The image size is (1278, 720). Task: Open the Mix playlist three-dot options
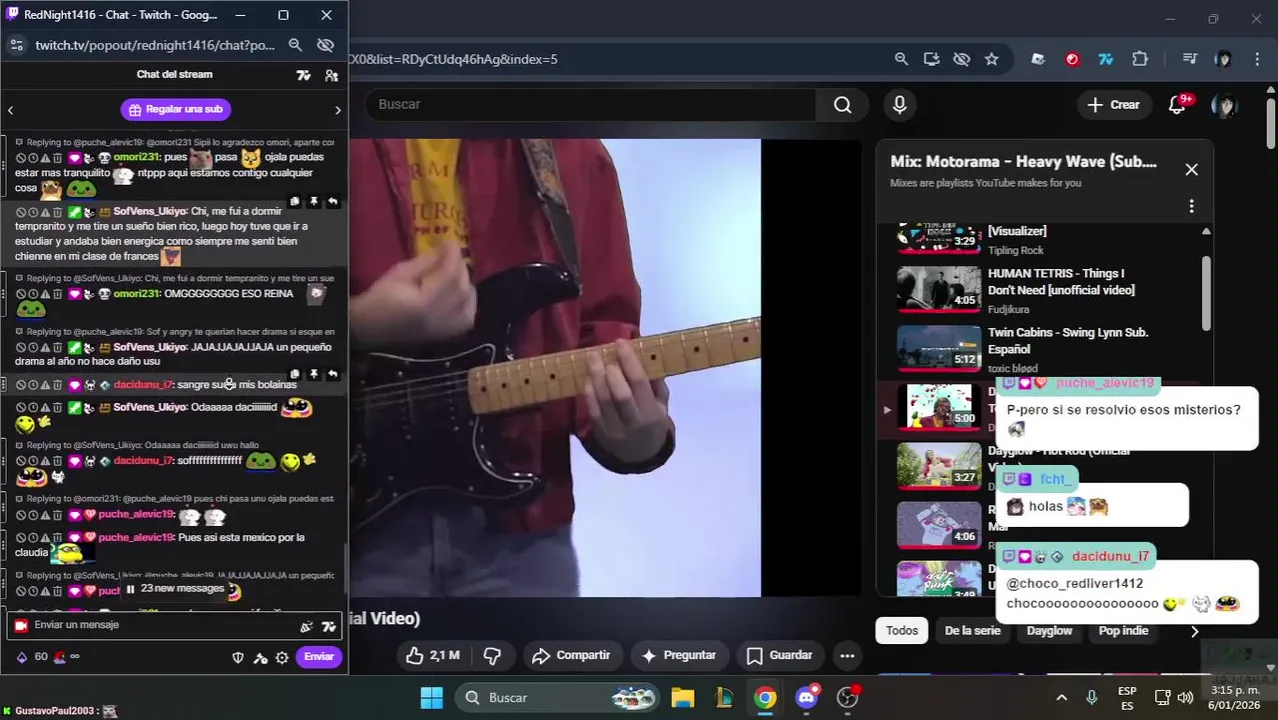click(x=1191, y=206)
